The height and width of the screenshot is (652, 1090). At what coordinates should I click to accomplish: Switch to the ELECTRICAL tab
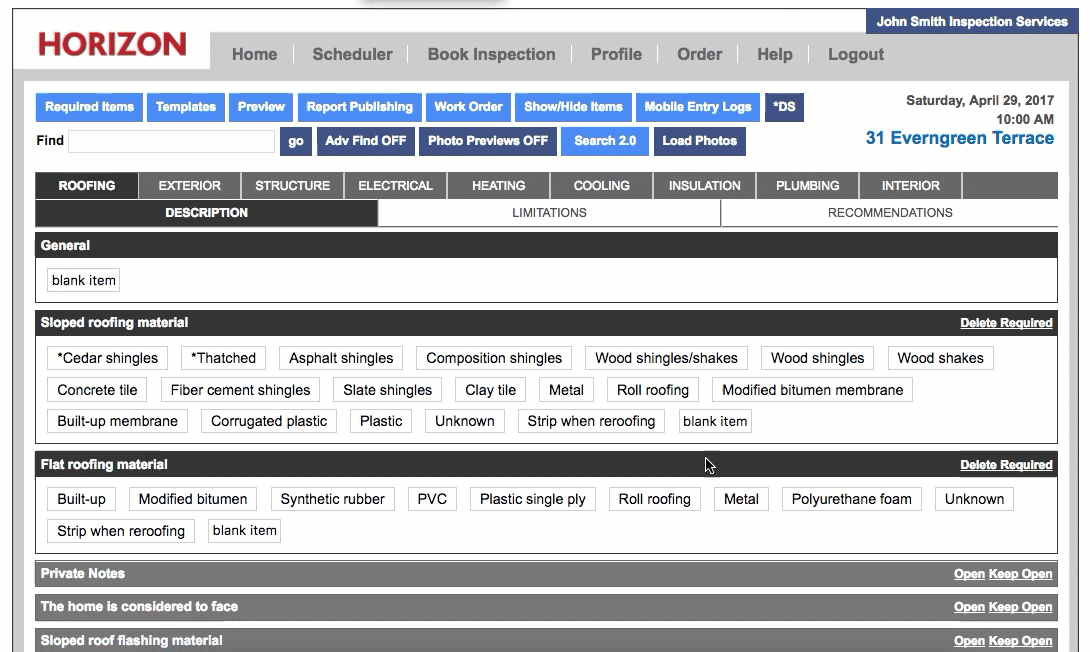pos(395,186)
